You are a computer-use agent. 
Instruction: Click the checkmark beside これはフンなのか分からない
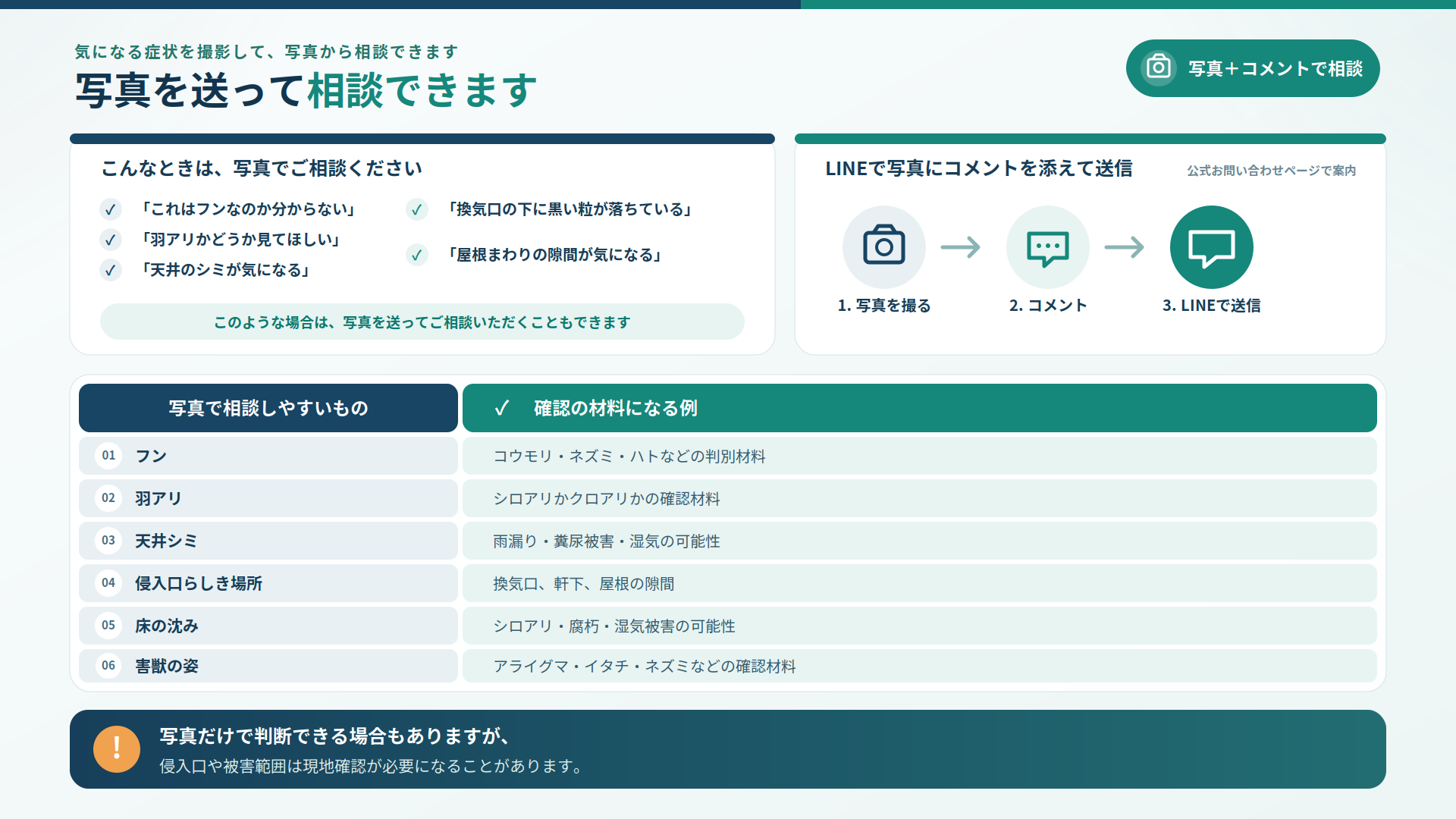pyautogui.click(x=111, y=209)
